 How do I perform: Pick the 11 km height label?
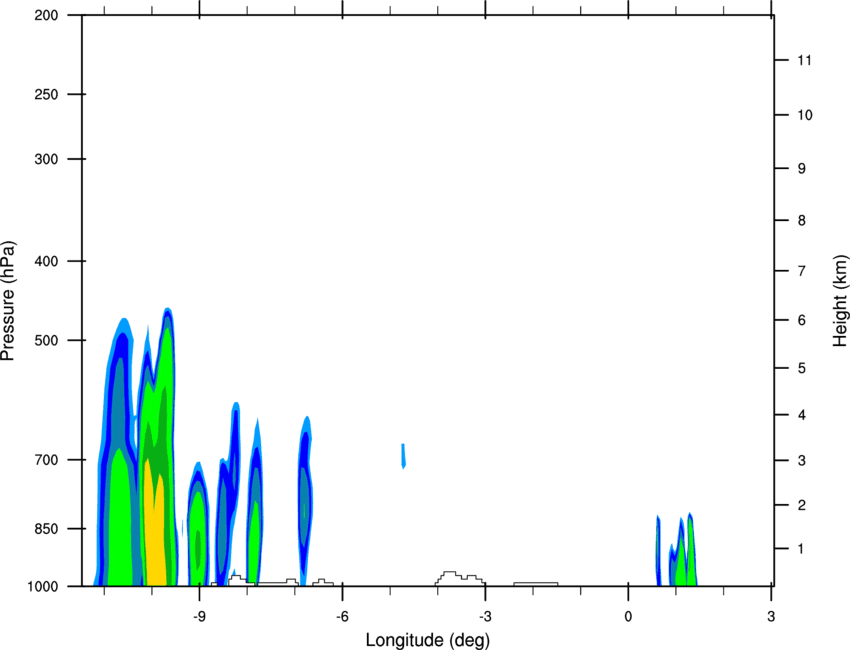(x=804, y=60)
